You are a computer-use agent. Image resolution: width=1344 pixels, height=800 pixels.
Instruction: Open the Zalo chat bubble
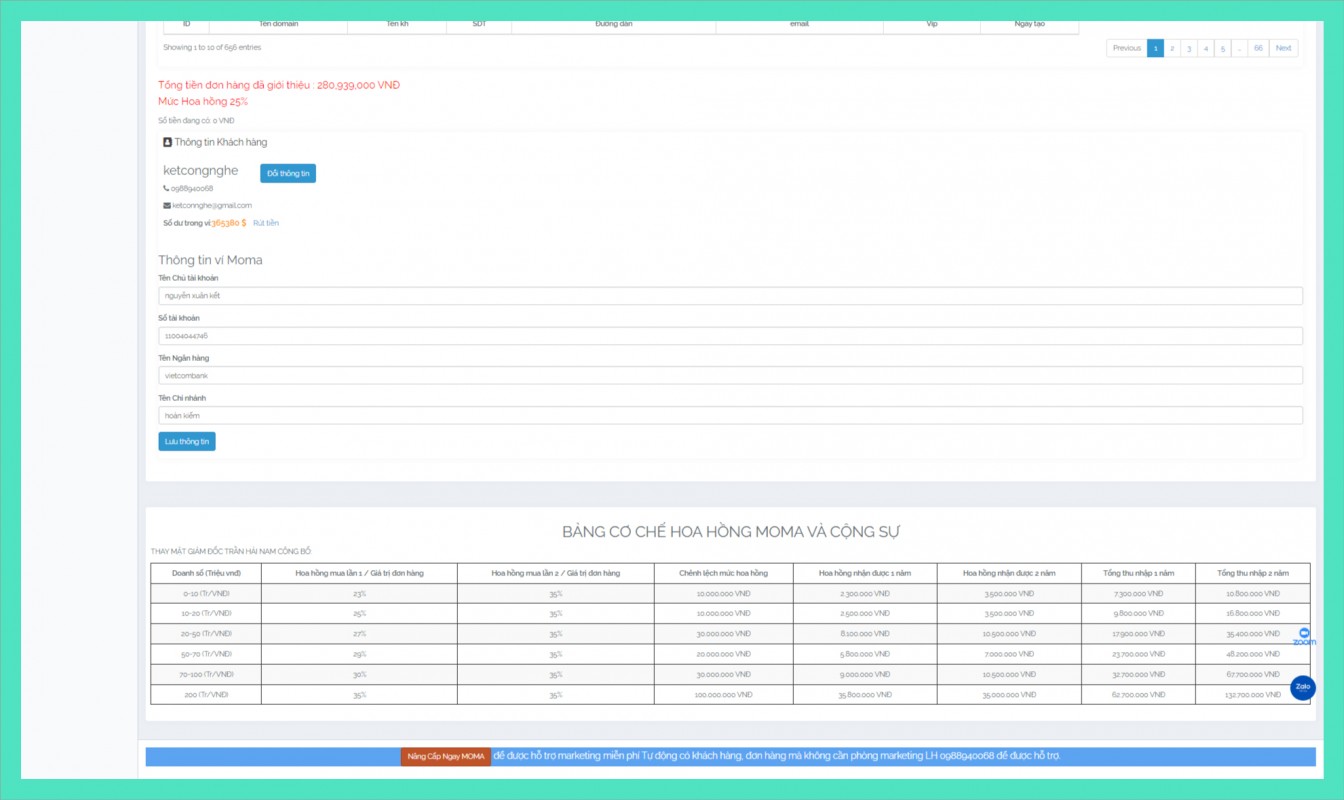(x=1302, y=688)
